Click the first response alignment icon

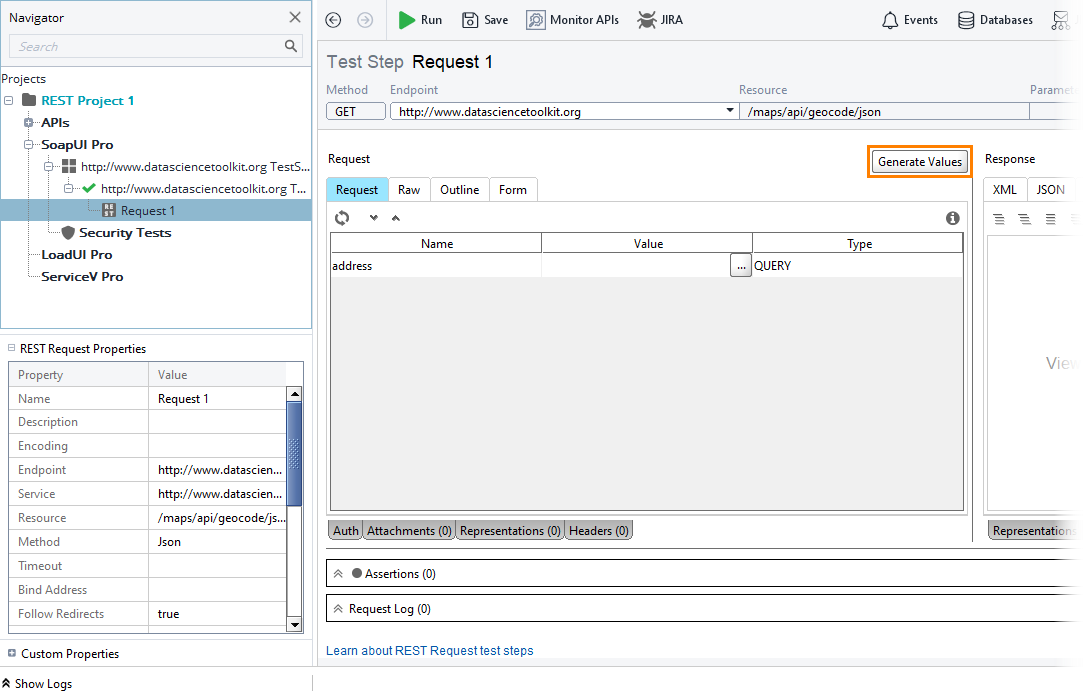[x=999, y=219]
